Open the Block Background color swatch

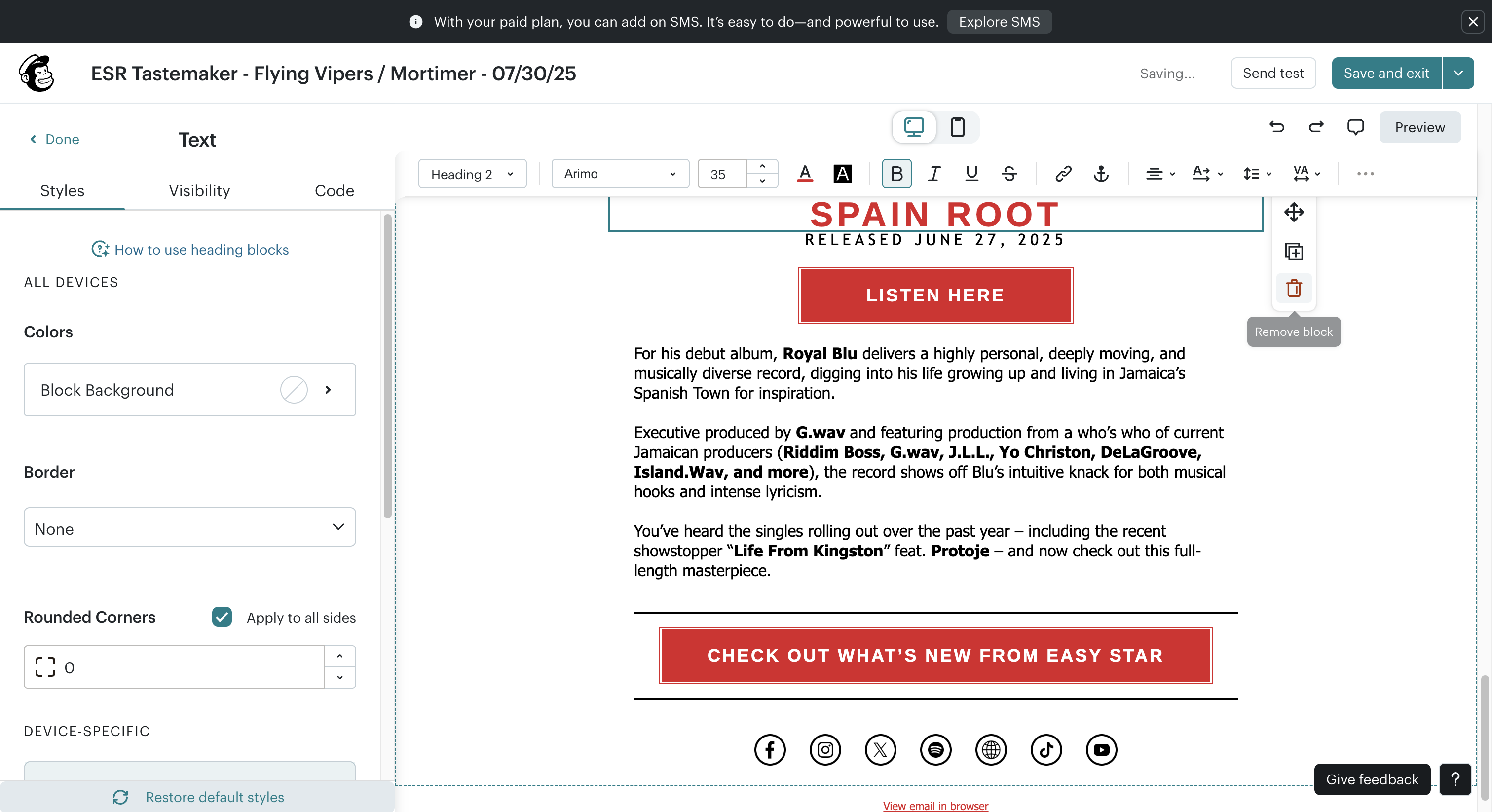tap(294, 390)
